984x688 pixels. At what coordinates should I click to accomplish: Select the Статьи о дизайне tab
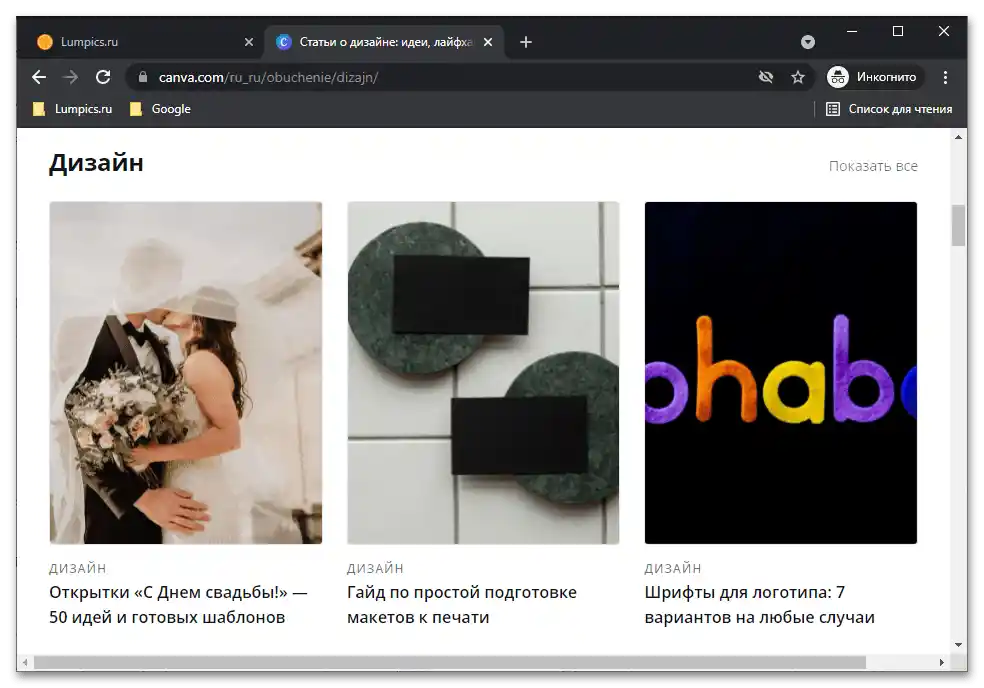click(x=385, y=42)
